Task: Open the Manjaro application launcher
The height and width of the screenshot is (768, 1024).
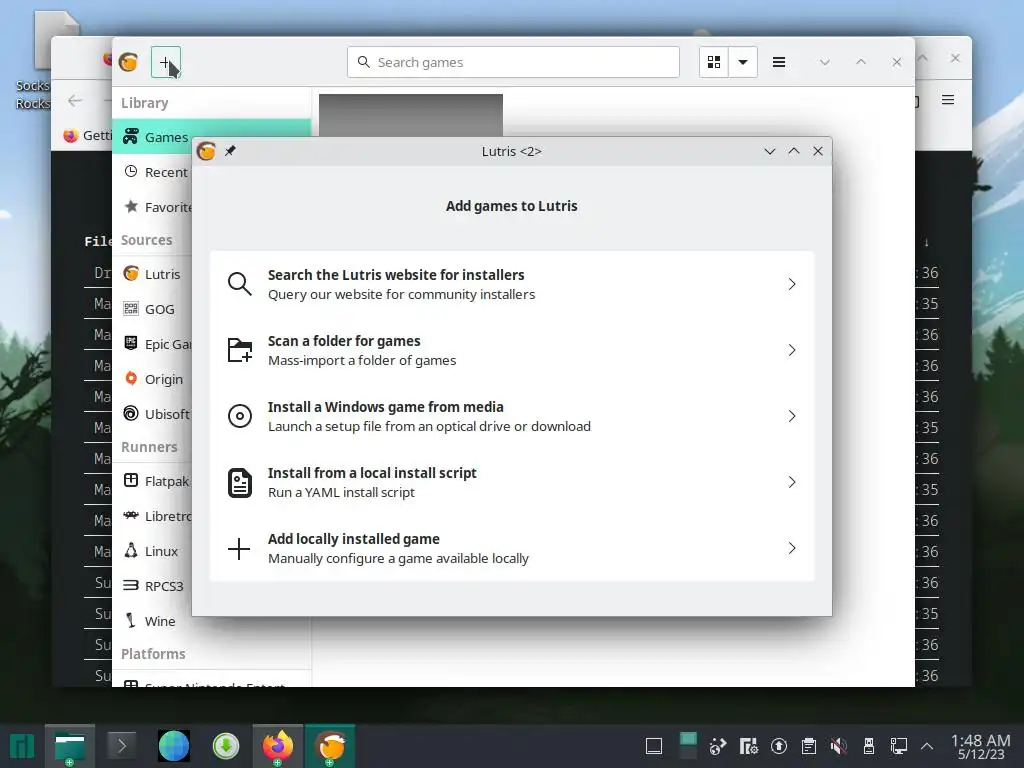Action: pos(22,746)
